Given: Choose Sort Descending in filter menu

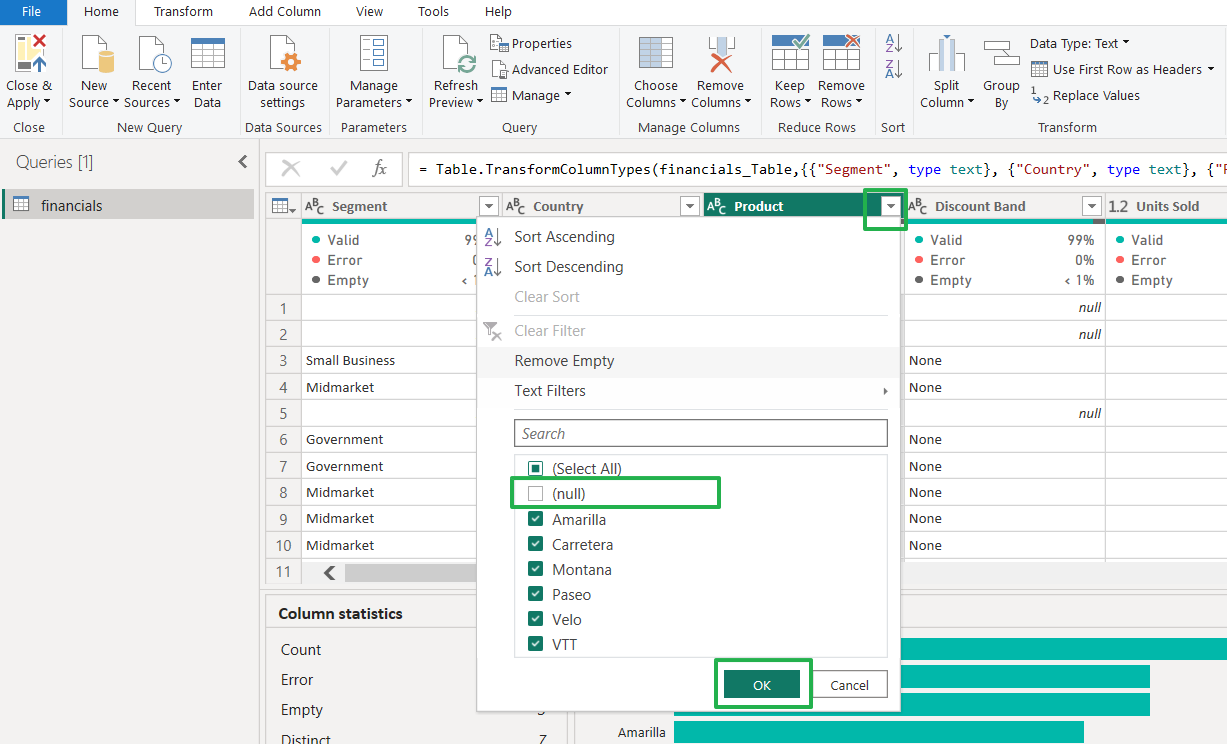Looking at the screenshot, I should click(x=569, y=267).
